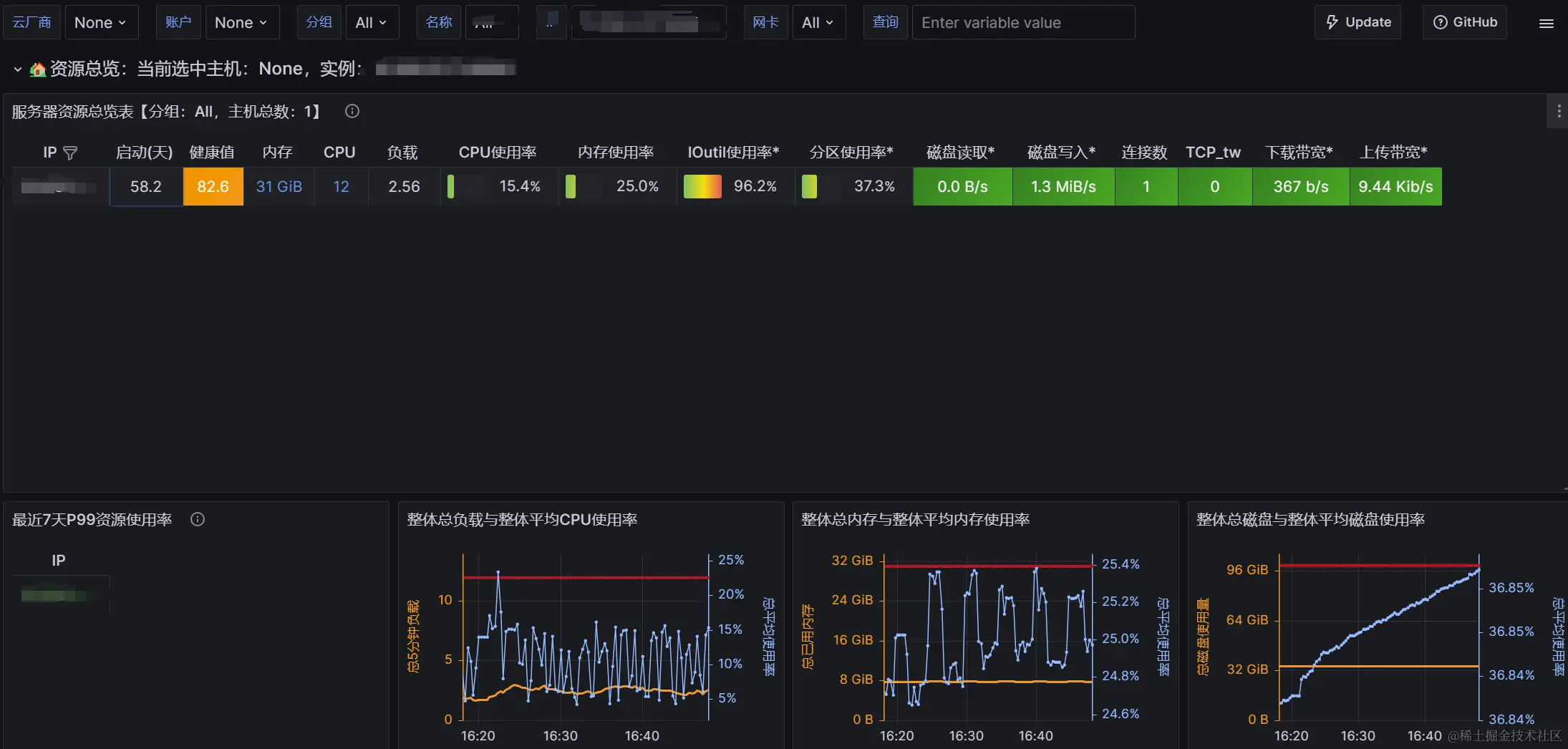This screenshot has height=749, width=1568.
Task: Click the IP column filter icon
Action: pyautogui.click(x=70, y=153)
